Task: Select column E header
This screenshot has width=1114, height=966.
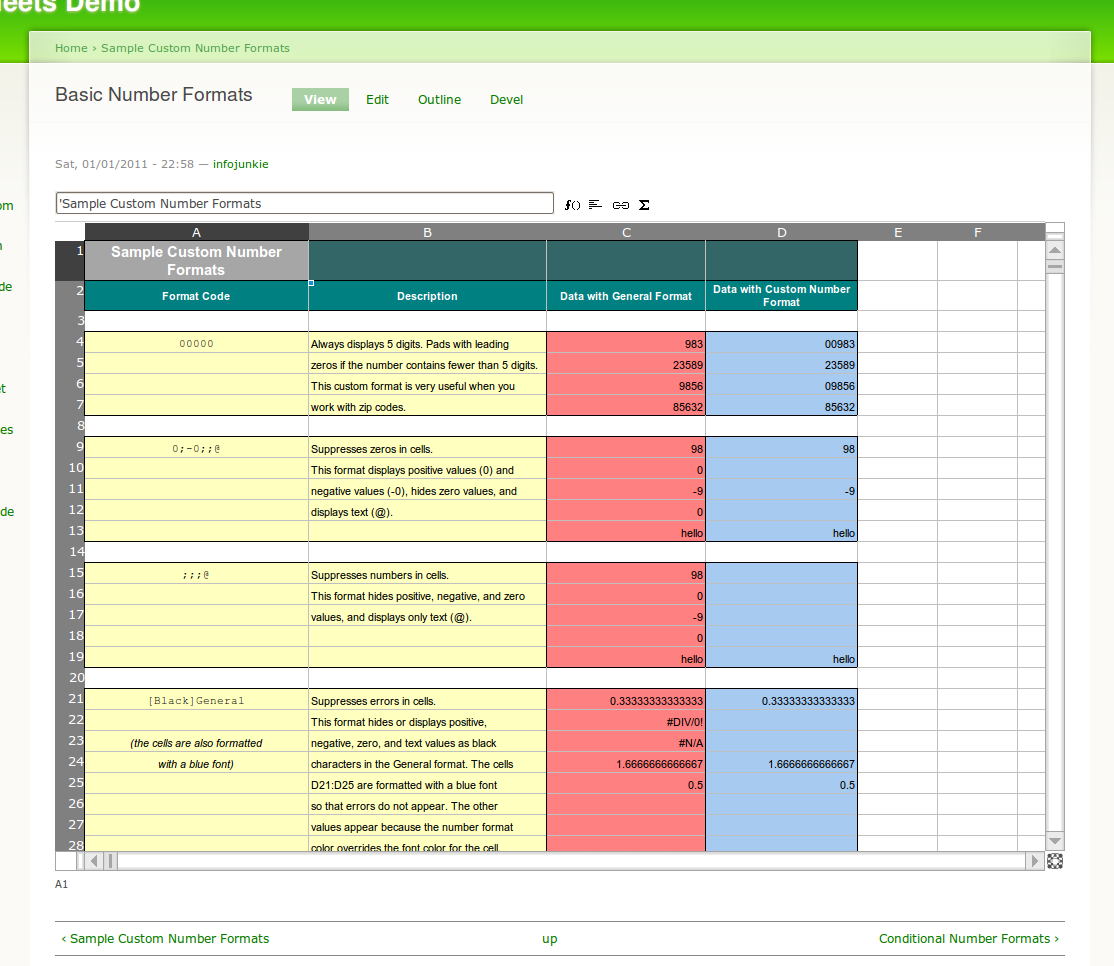Action: [x=898, y=232]
